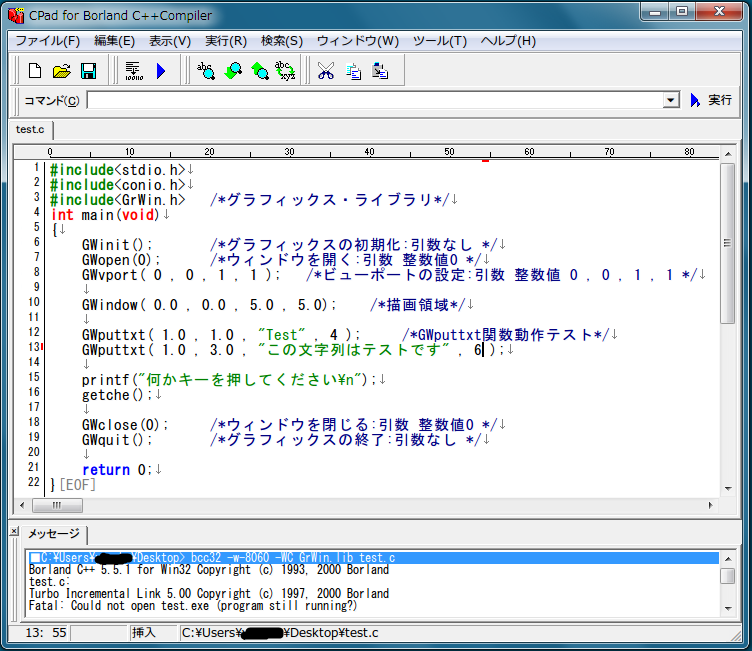Click 'int main(void)' on line 4
Viewport: 752px width, 651px height.
105,215
